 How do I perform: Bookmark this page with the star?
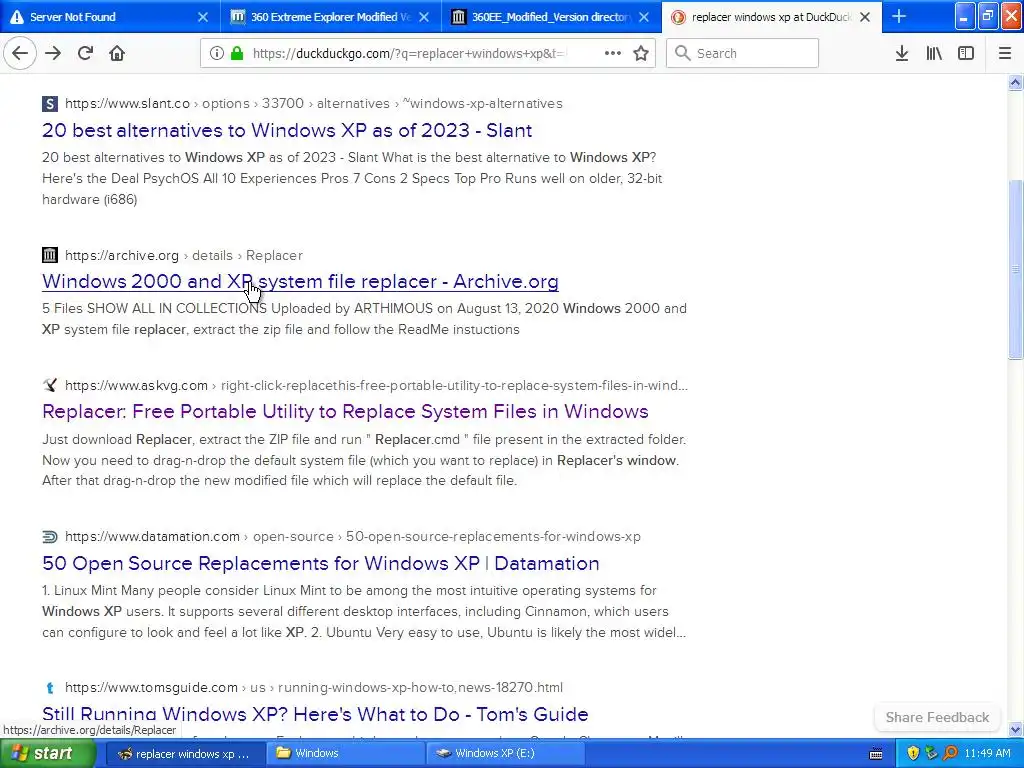(x=641, y=53)
